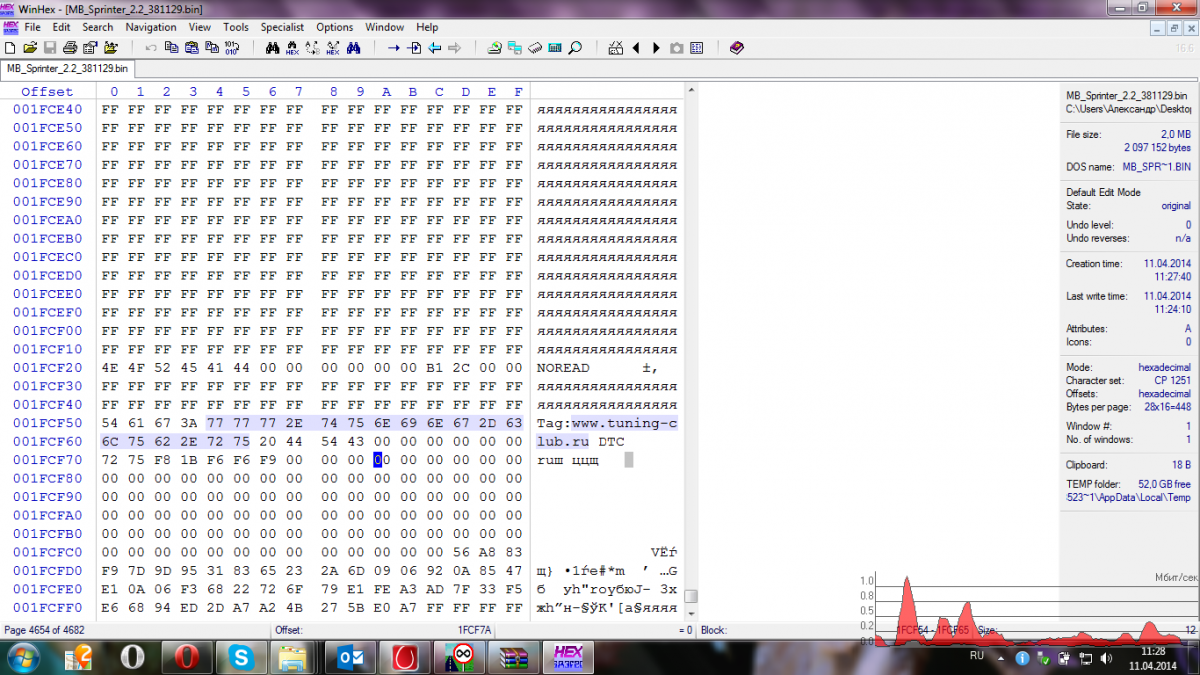Image resolution: width=1200 pixels, height=675 pixels.
Task: Click the State value 'original' in info panel
Action: point(1175,205)
